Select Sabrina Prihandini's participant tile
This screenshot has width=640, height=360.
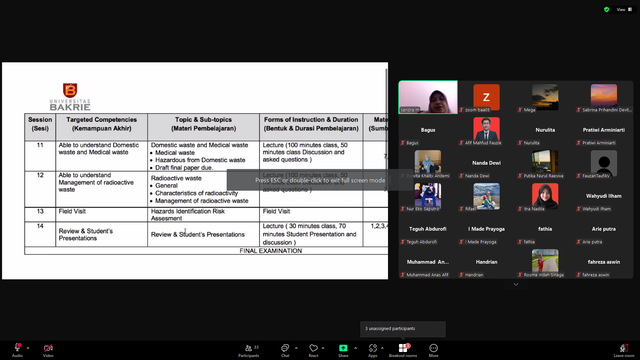coord(604,97)
